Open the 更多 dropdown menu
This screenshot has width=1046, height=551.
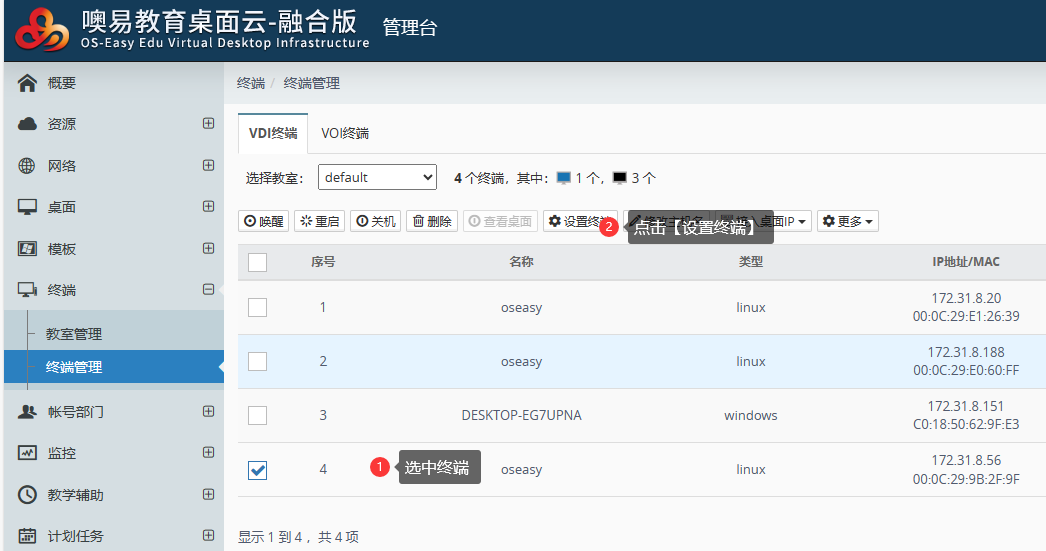point(848,221)
